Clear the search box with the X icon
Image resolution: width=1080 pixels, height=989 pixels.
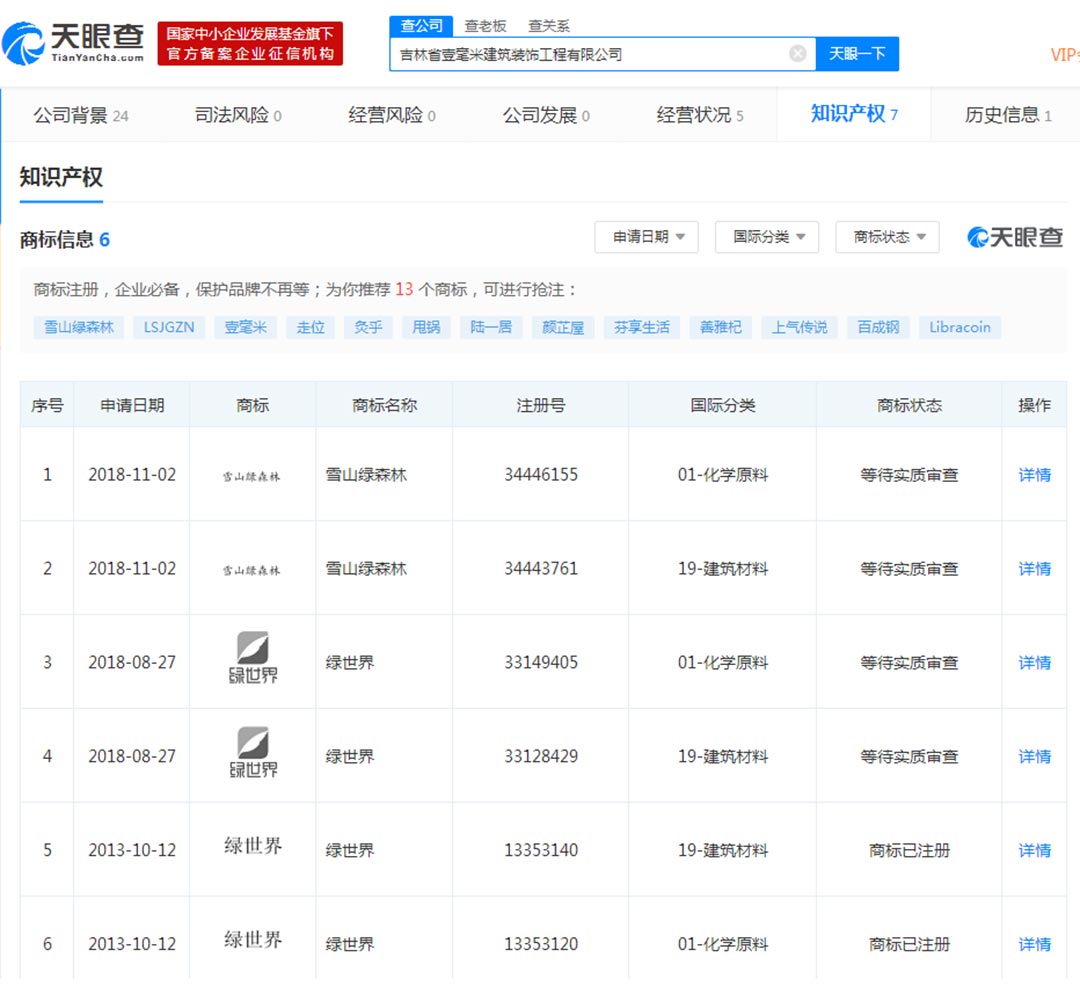[x=797, y=54]
